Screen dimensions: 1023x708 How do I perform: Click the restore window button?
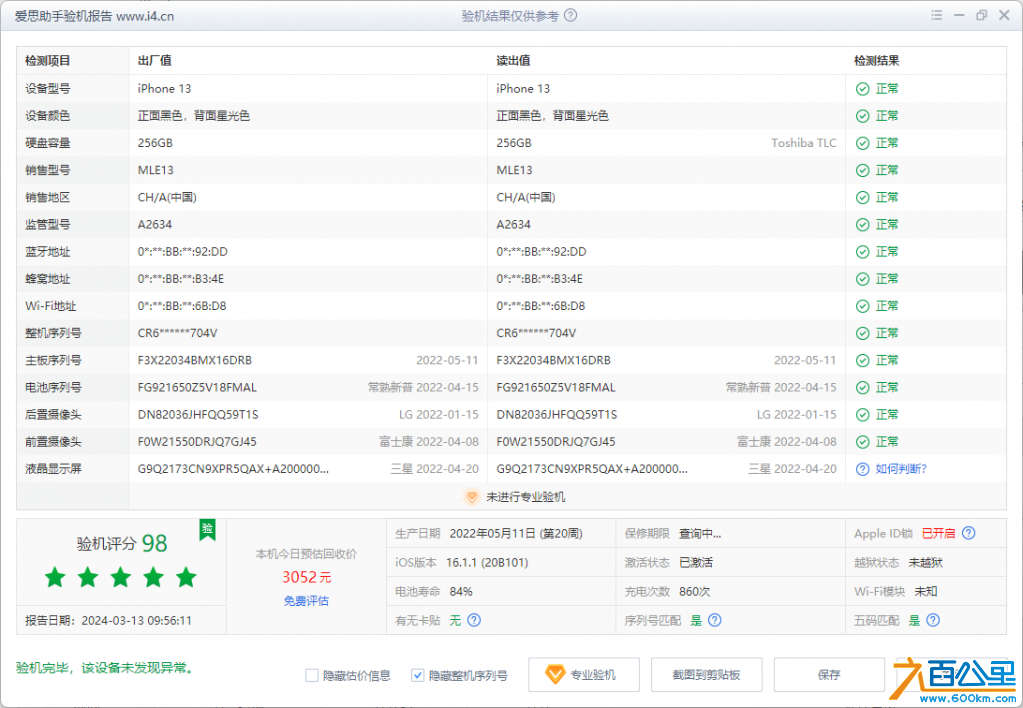point(981,15)
